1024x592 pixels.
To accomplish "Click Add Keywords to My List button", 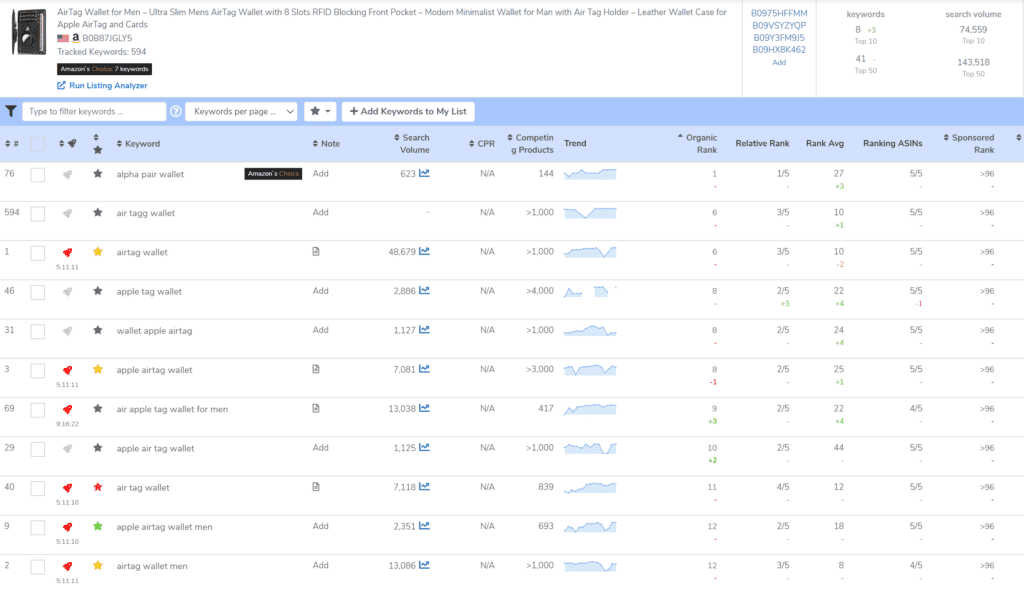I will pos(408,111).
